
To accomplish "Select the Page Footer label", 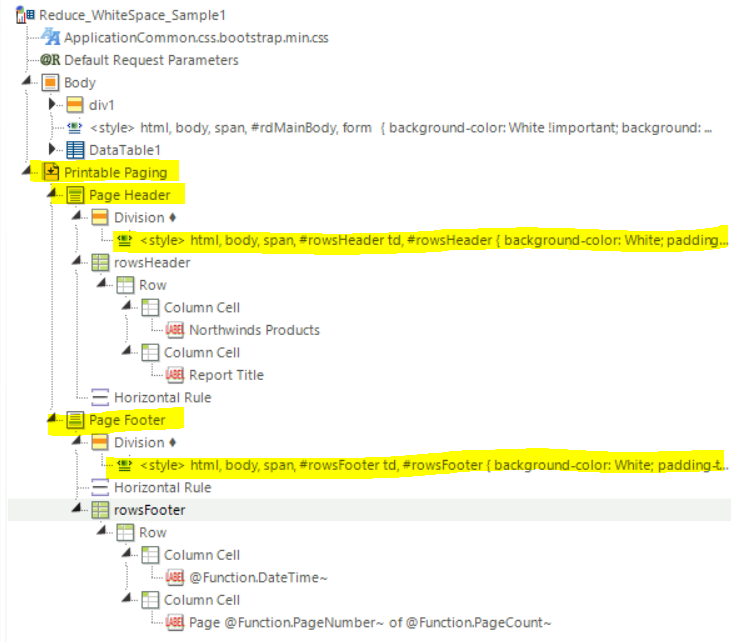I will point(127,420).
